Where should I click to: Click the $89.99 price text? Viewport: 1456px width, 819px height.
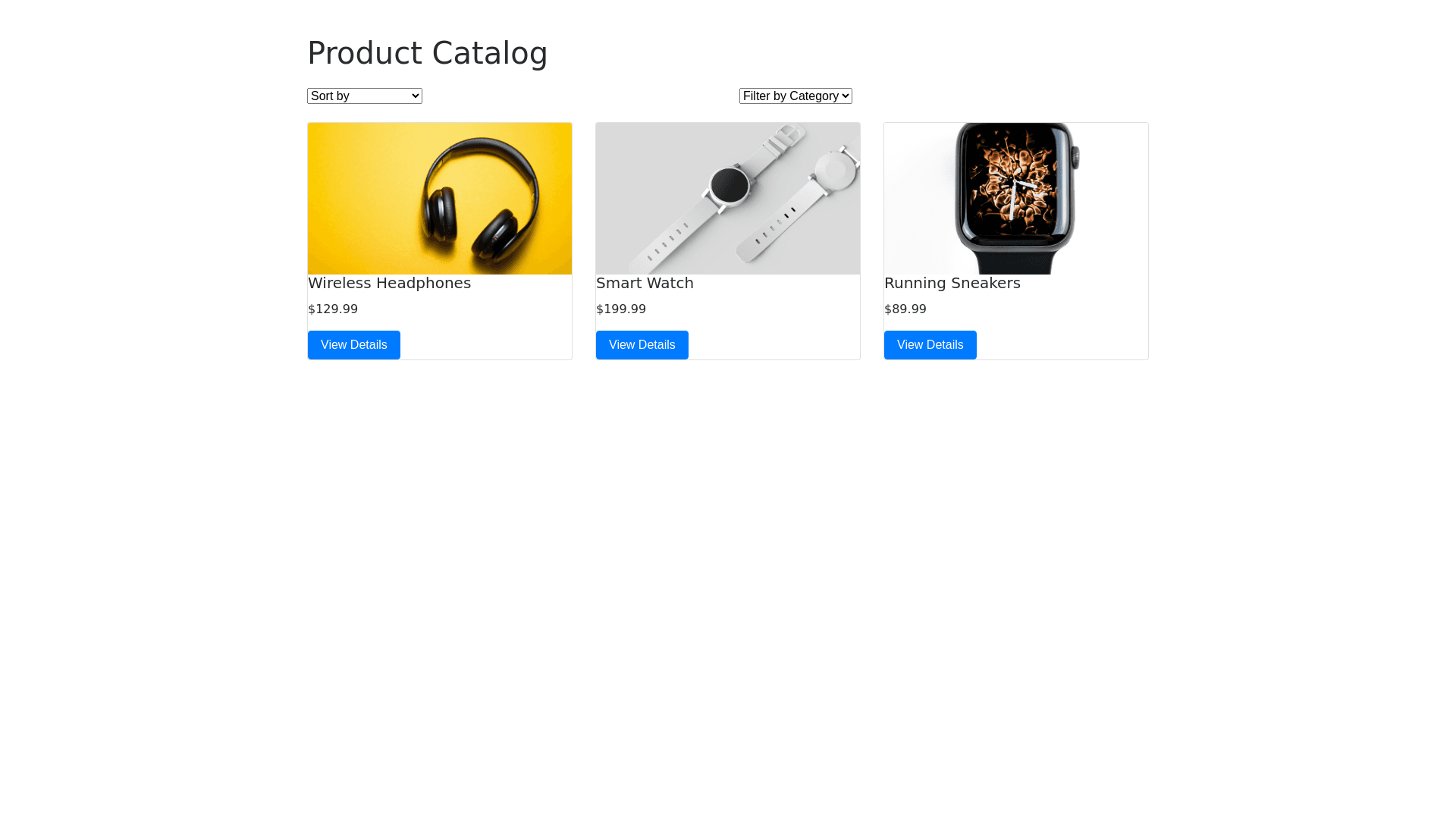(905, 309)
